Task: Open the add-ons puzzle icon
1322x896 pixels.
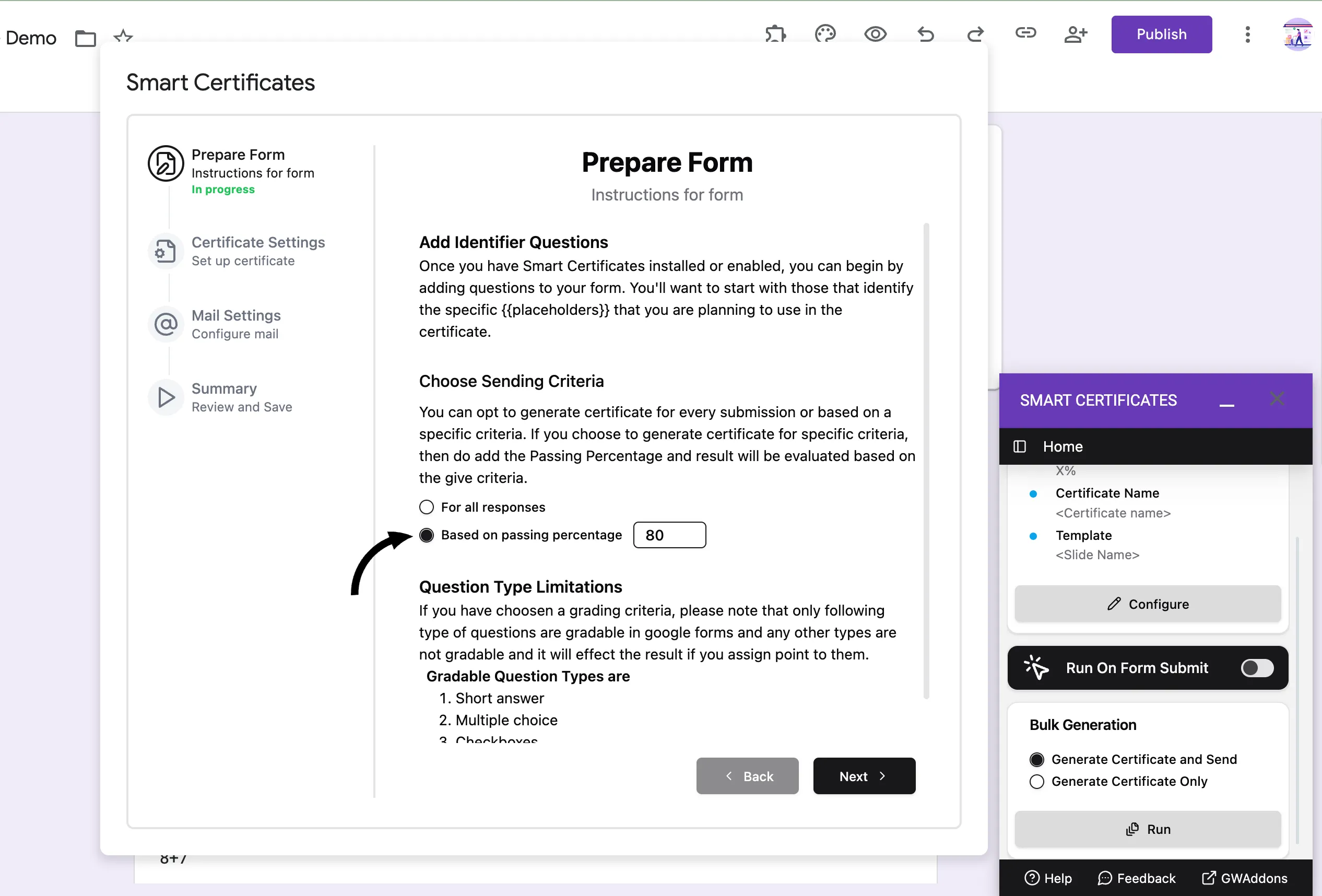Action: (x=775, y=34)
